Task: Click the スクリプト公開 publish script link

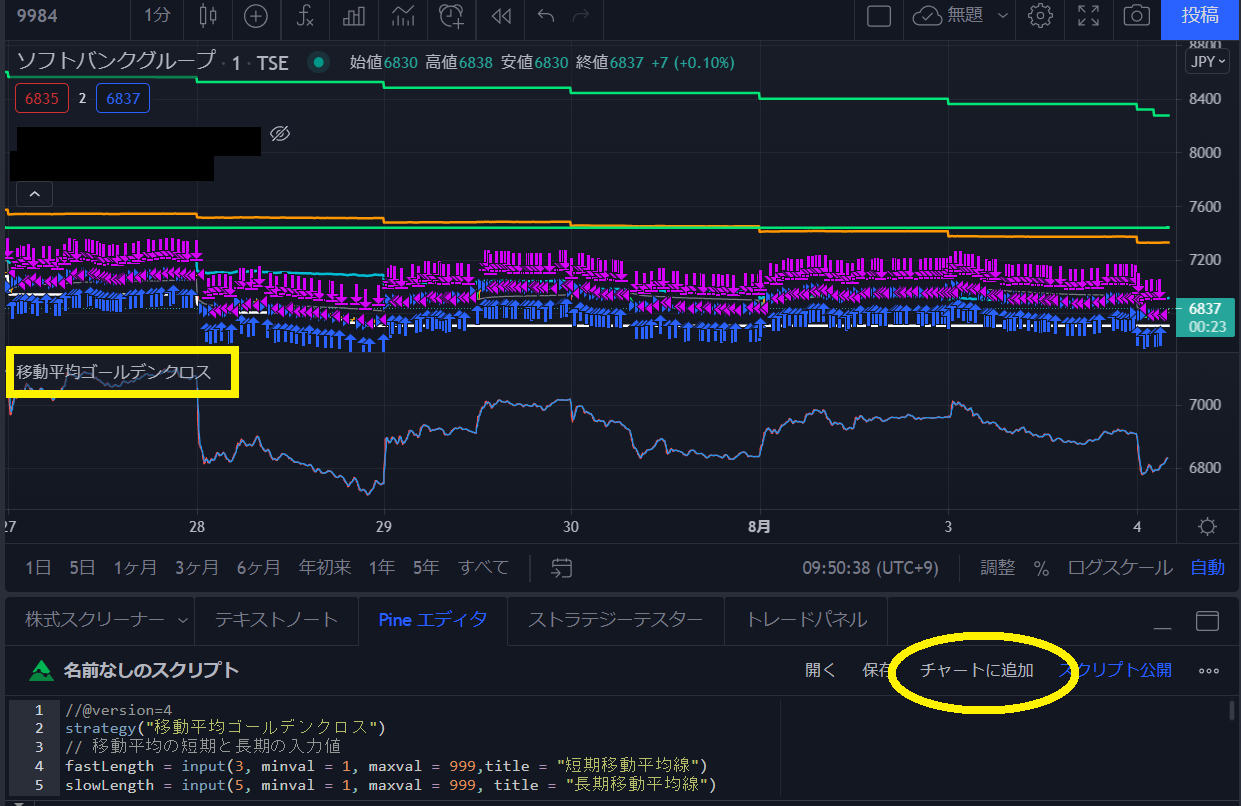Action: coord(1115,670)
